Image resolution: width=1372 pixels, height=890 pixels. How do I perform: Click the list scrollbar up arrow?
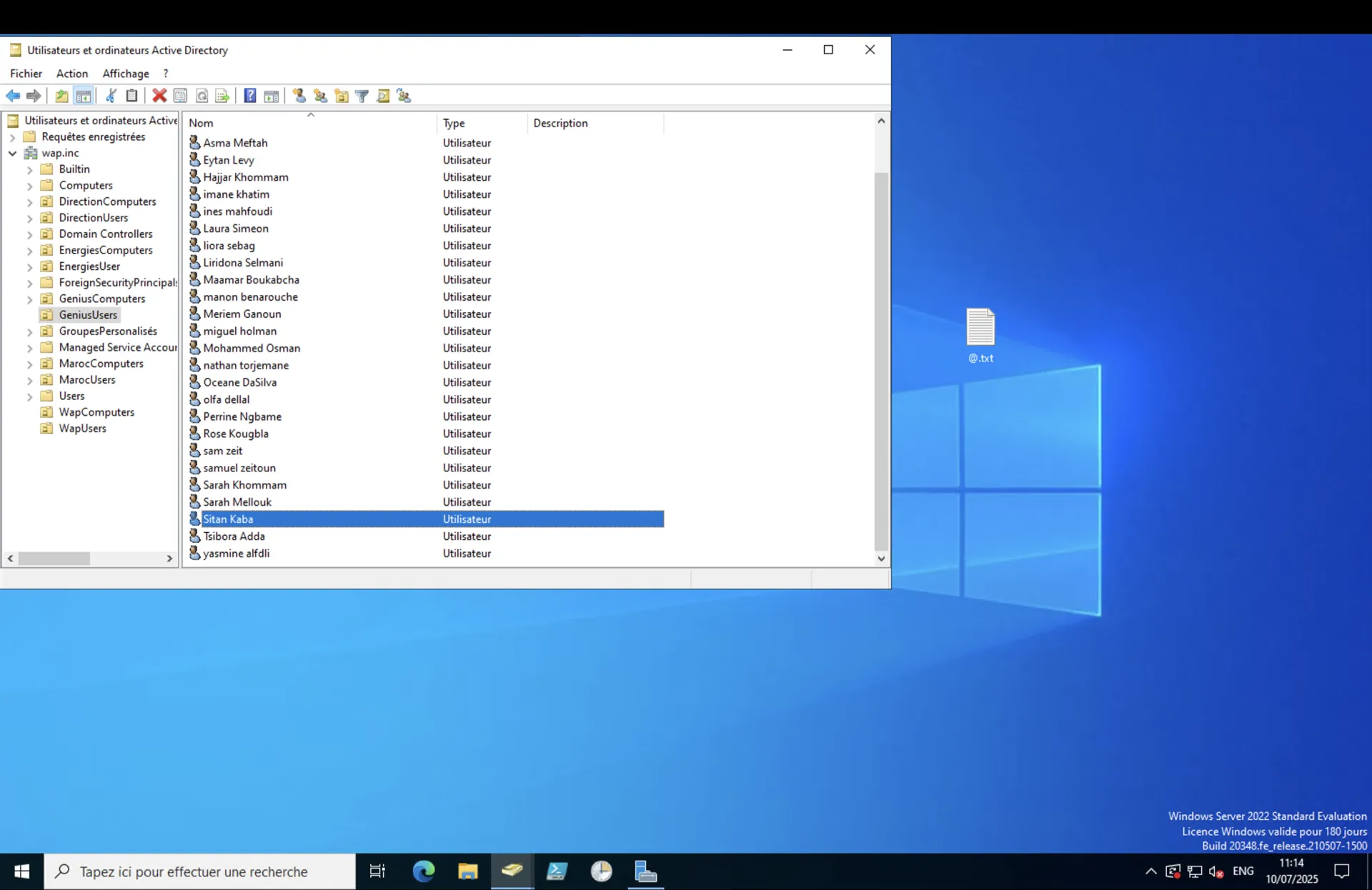pos(881,121)
